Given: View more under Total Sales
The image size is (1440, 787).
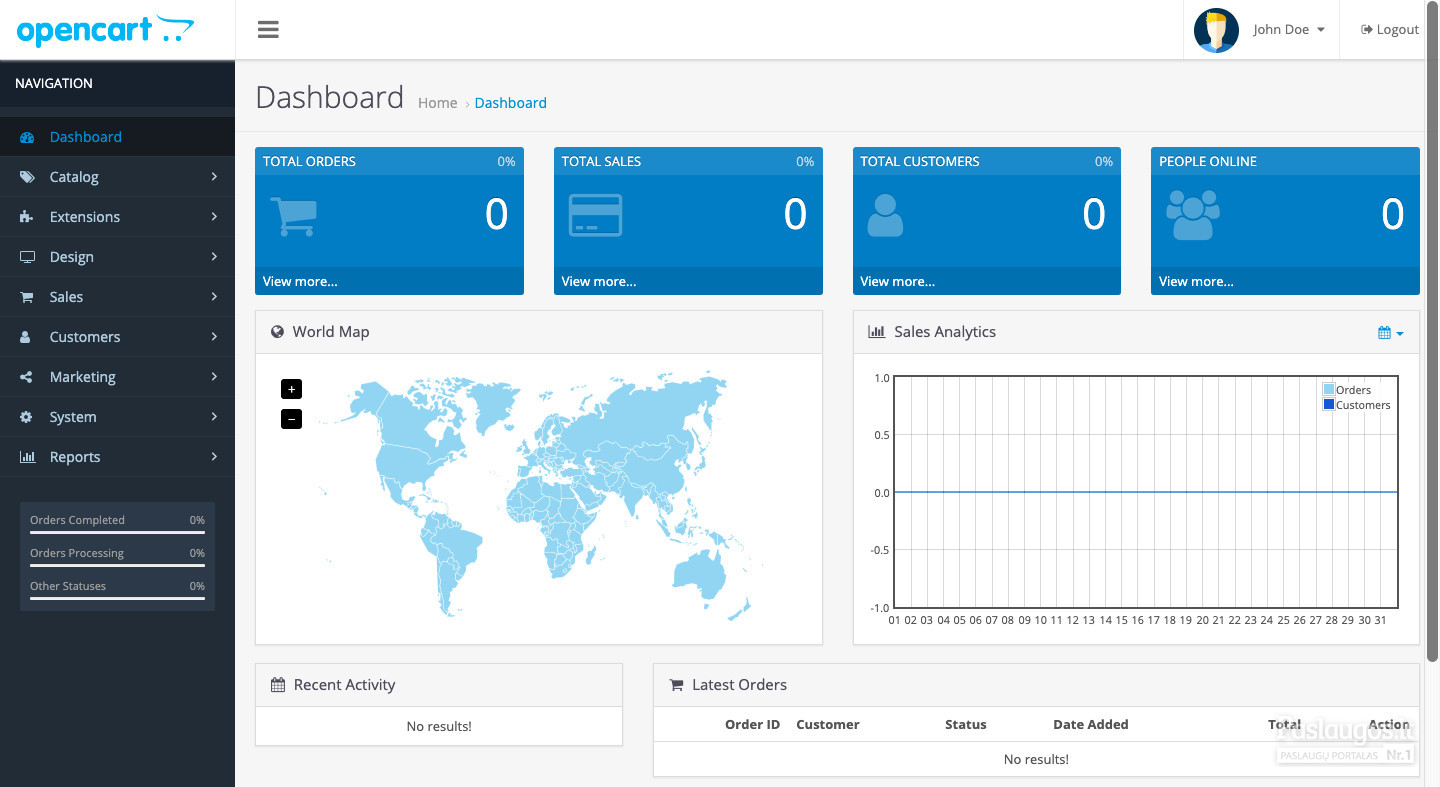Looking at the screenshot, I should pos(599,281).
